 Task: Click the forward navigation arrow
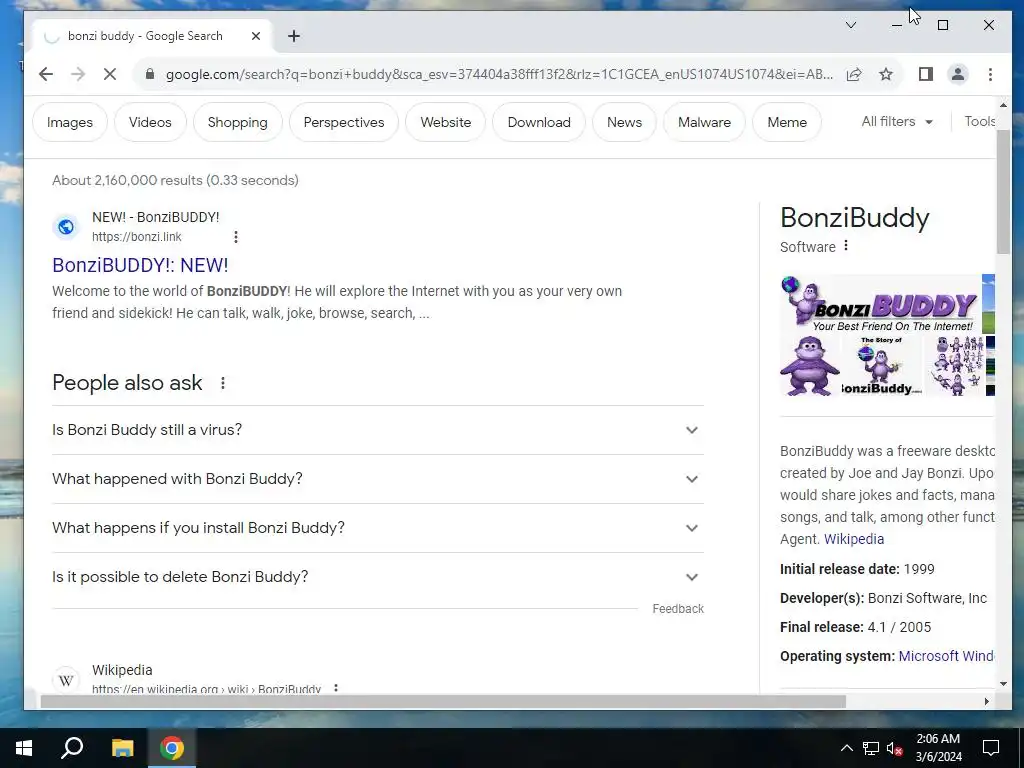(78, 74)
